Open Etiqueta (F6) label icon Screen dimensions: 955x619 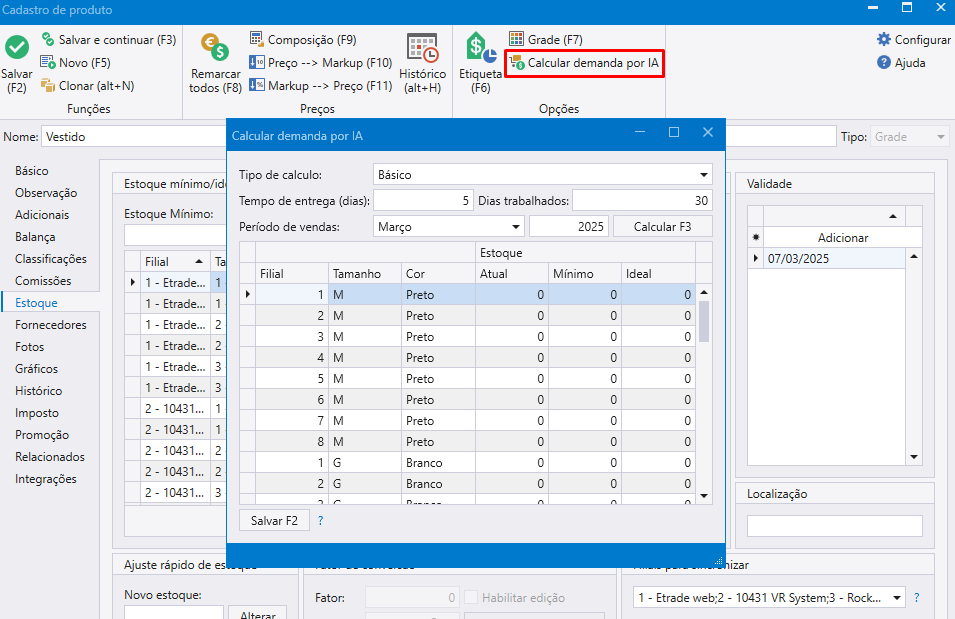(x=481, y=48)
